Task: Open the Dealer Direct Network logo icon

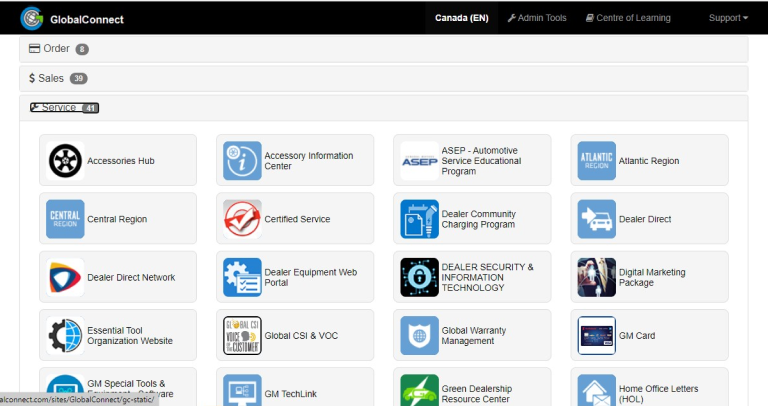Action: point(65,277)
